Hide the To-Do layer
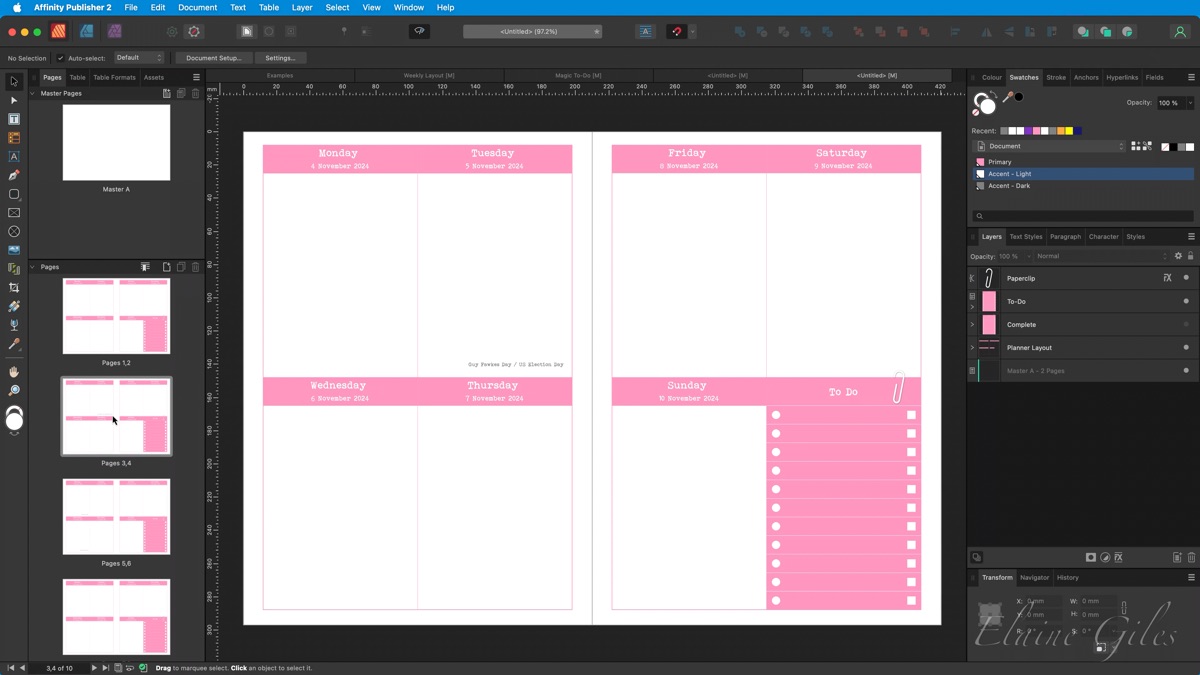This screenshot has height=675, width=1200. point(1186,301)
